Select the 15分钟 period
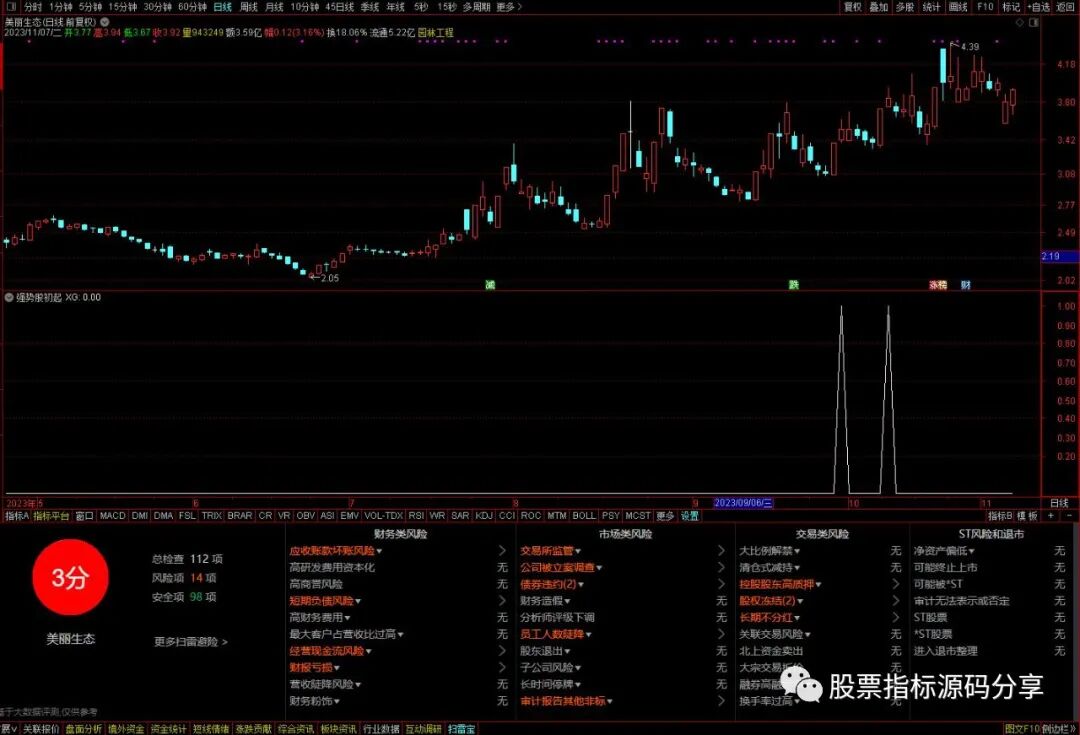The height and width of the screenshot is (735, 1080). (123, 7)
